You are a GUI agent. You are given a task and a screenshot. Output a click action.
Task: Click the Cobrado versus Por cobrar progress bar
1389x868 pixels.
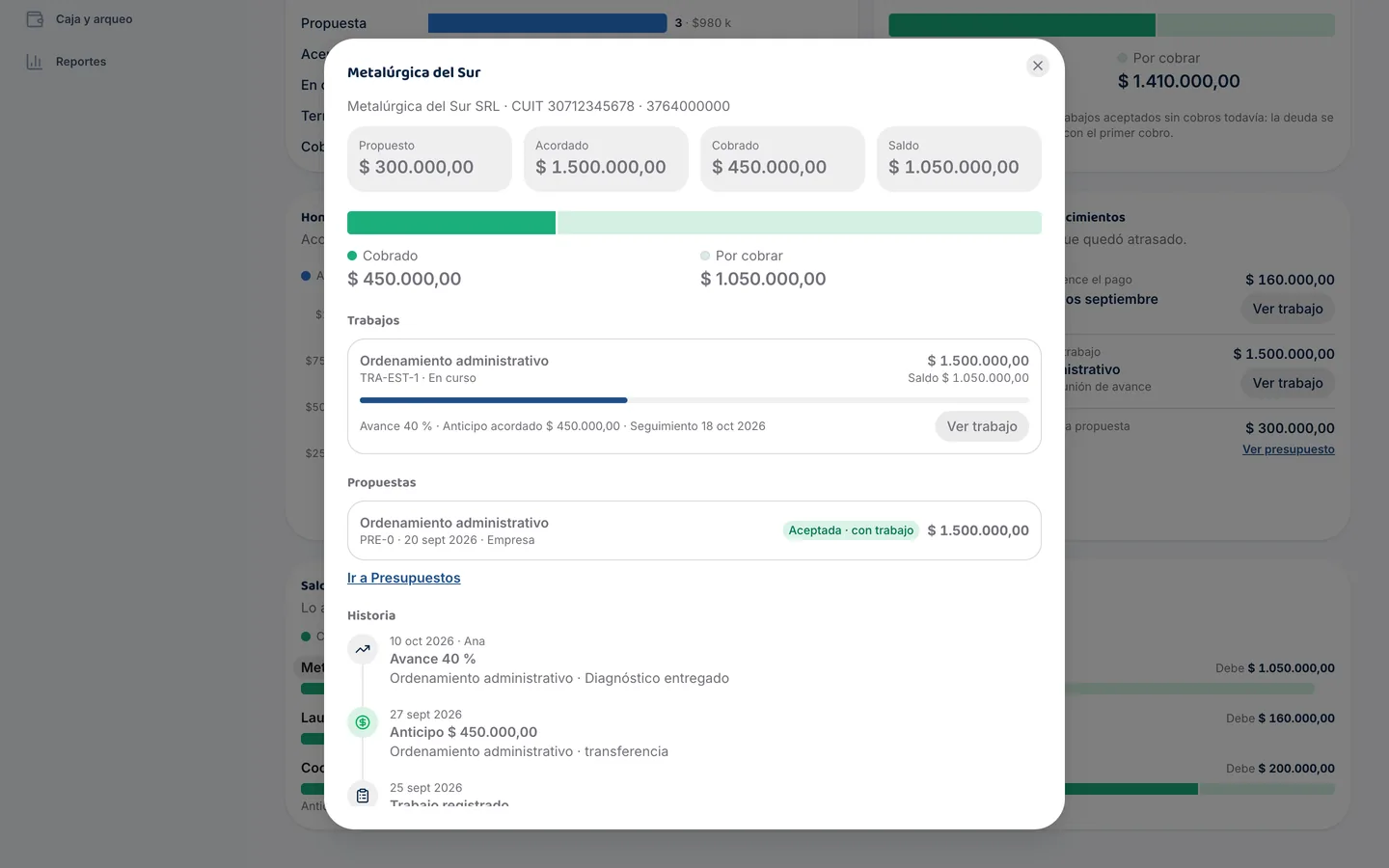[x=694, y=223]
